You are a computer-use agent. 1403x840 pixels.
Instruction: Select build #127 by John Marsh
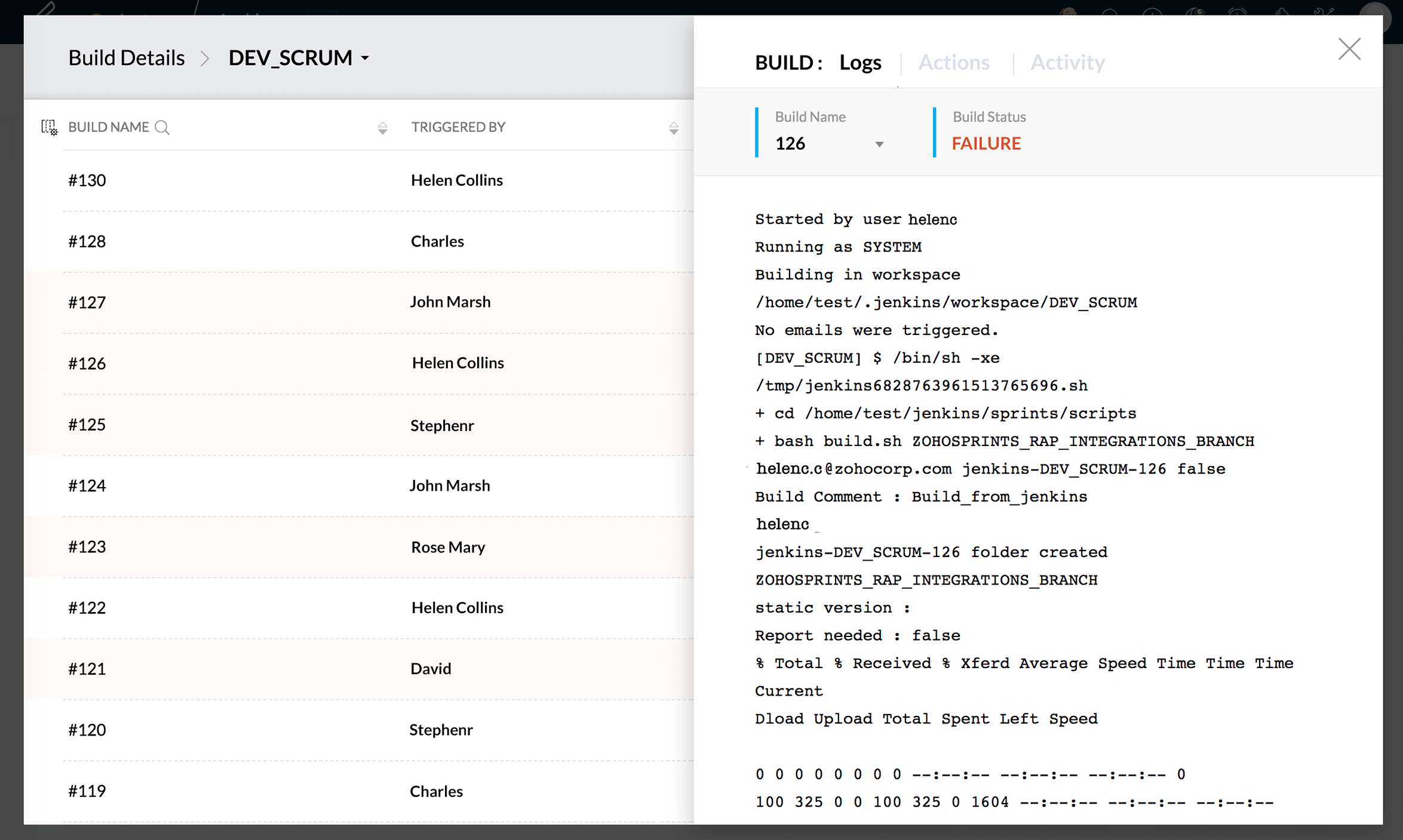click(x=87, y=302)
